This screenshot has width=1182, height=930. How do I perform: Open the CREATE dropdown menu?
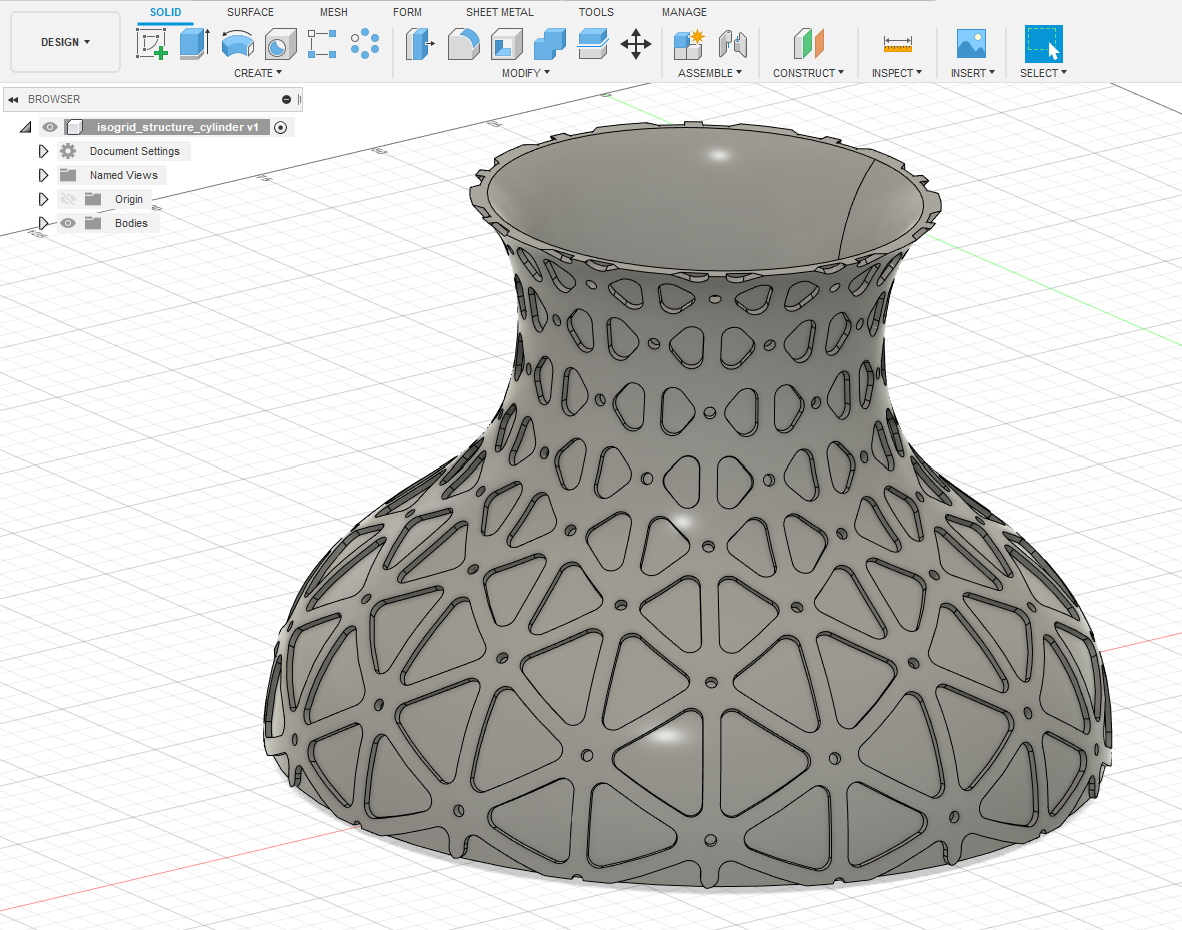tap(258, 73)
